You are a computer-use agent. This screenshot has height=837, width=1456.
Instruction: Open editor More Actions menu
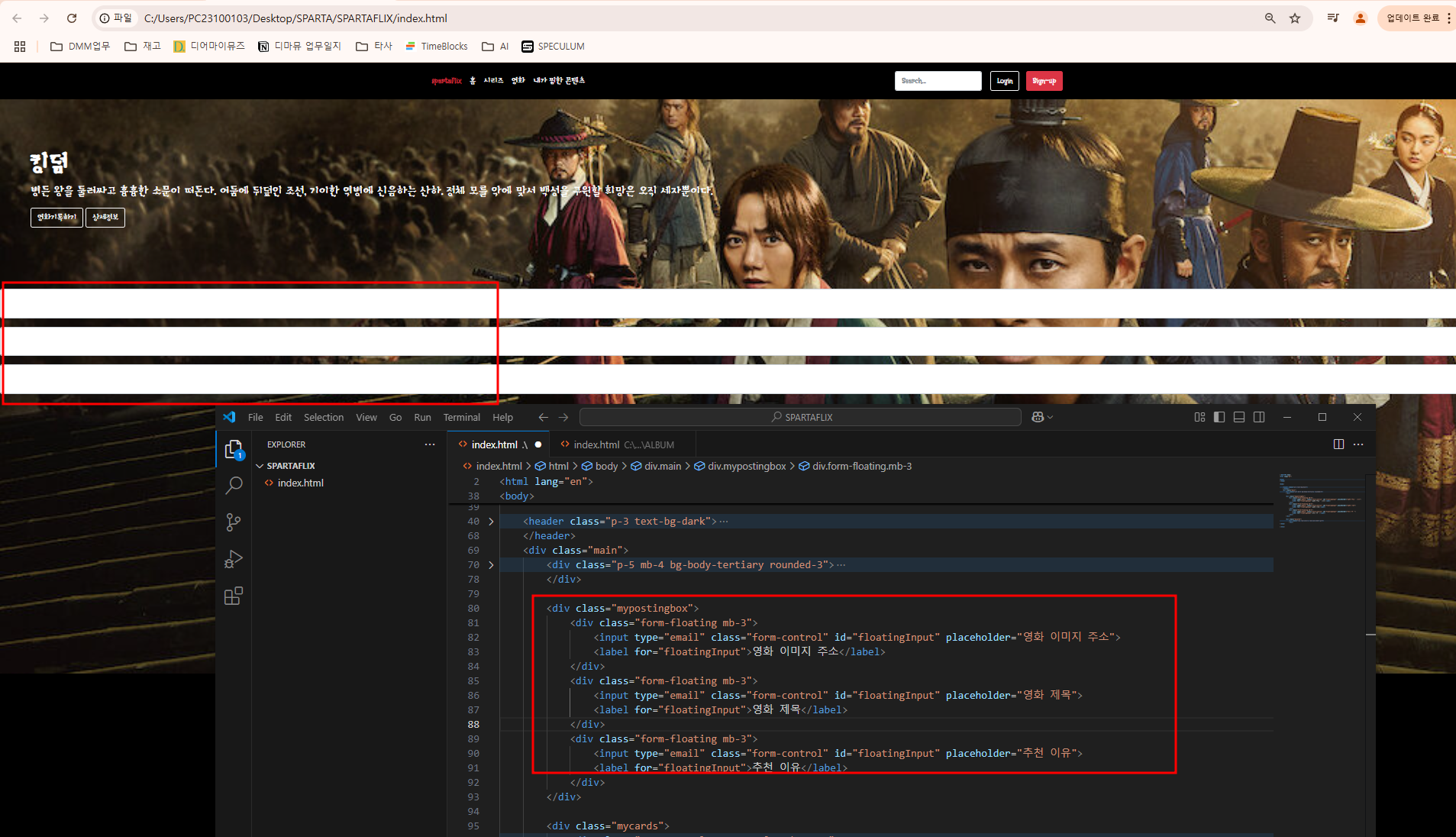tap(1358, 444)
